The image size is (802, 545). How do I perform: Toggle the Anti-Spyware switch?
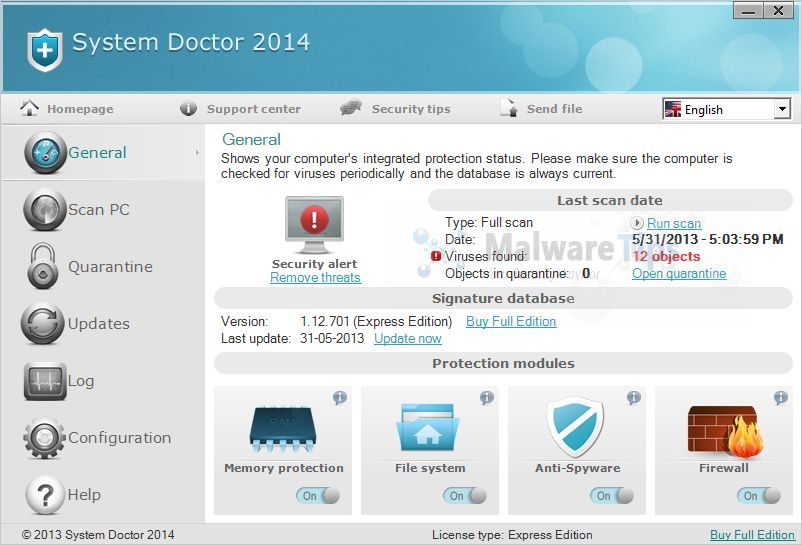tap(612, 495)
